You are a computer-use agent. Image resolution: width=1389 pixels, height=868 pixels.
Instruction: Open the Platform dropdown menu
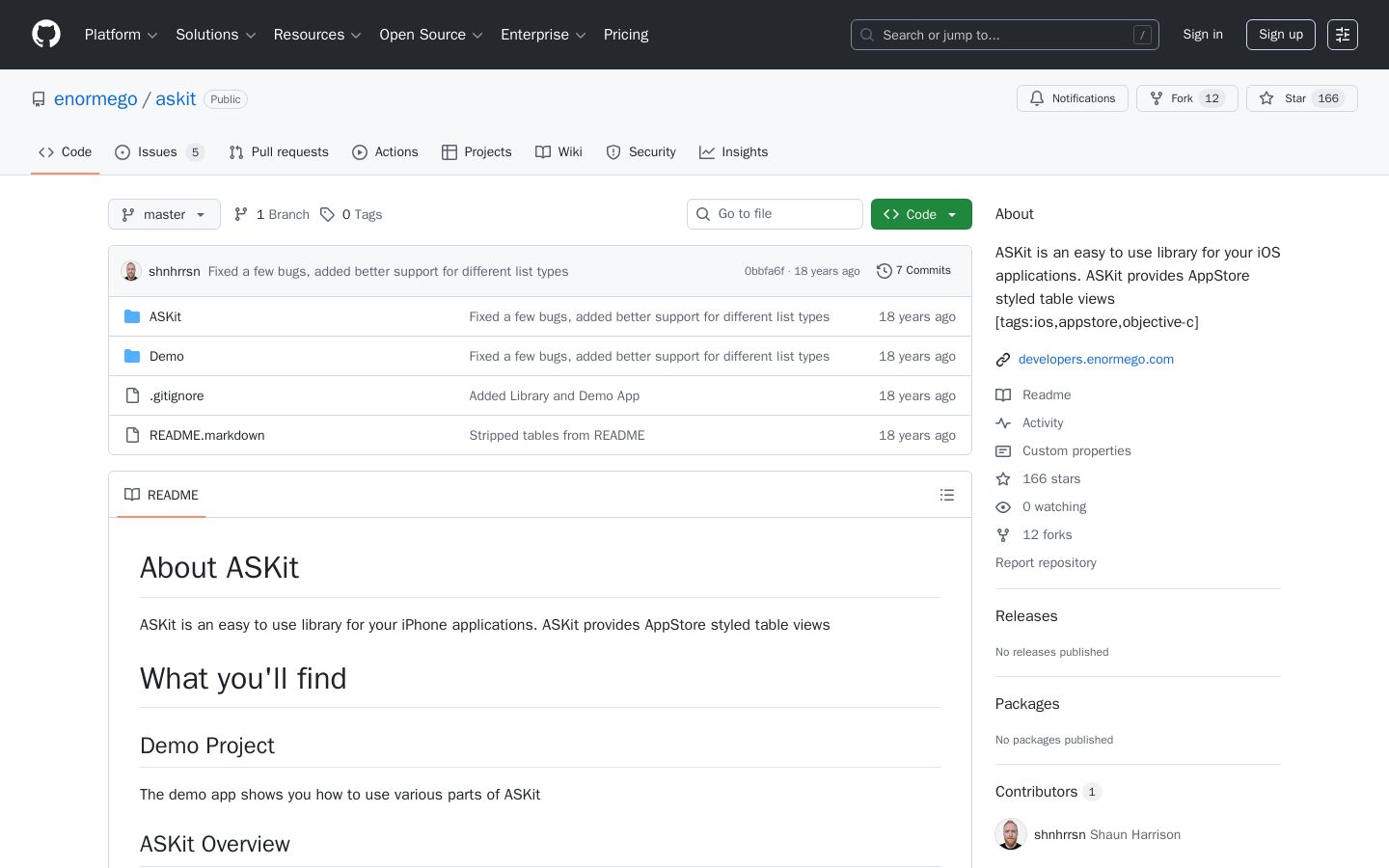click(x=121, y=35)
